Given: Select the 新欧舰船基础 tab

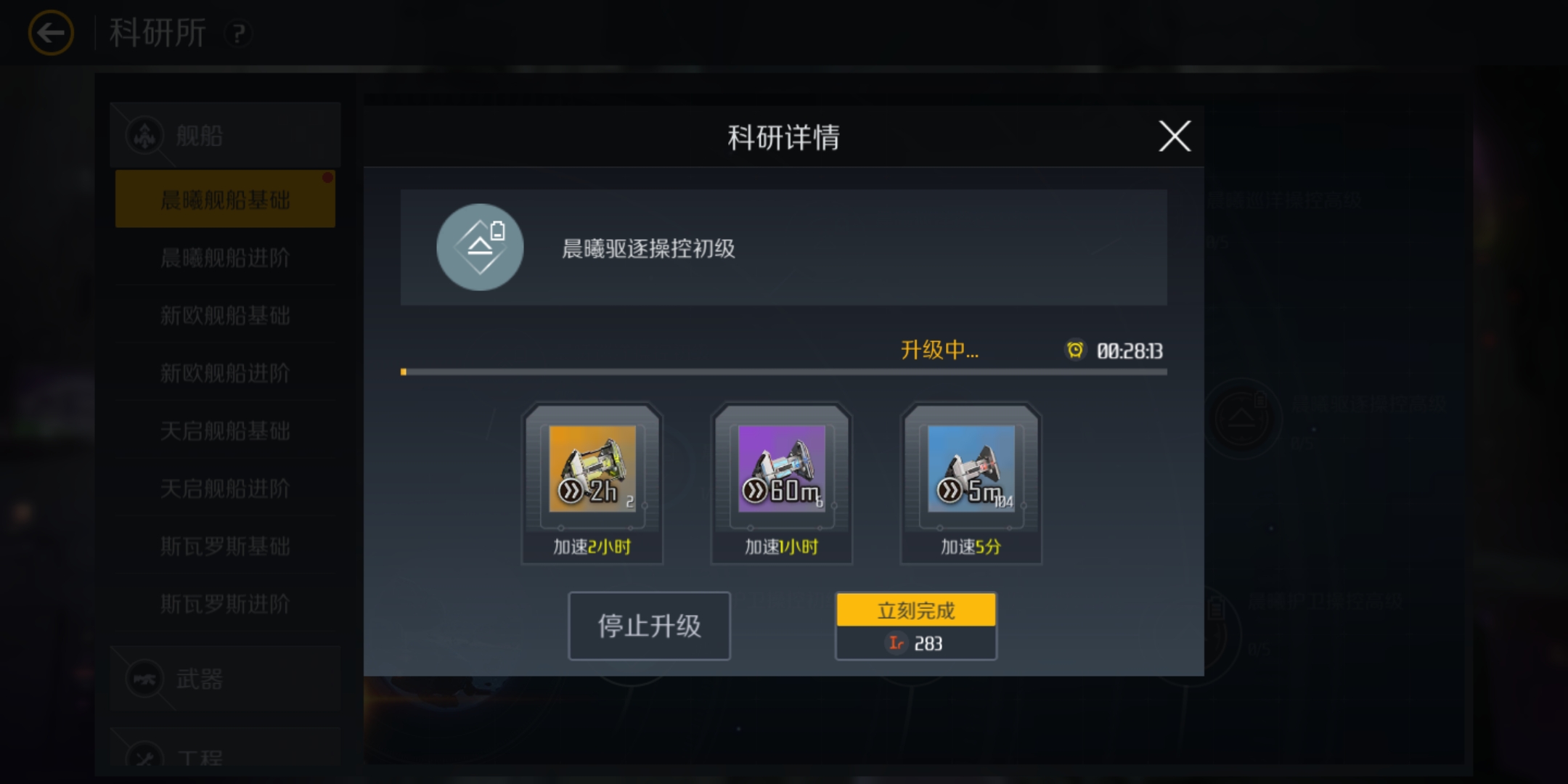Looking at the screenshot, I should tap(225, 315).
